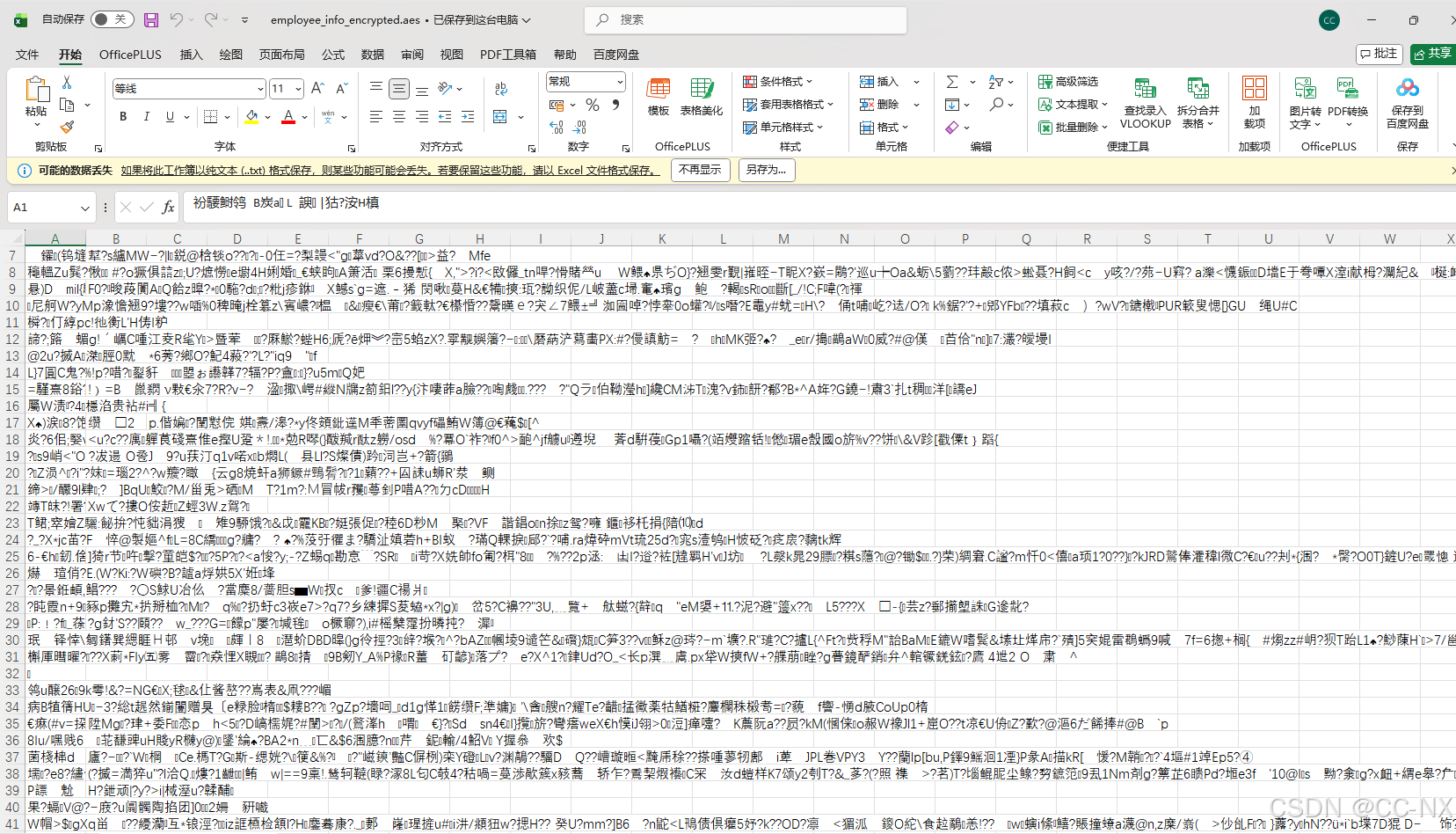Click the search box labeled 搜索
Screen dimensions: 1456x834
[x=746, y=19]
